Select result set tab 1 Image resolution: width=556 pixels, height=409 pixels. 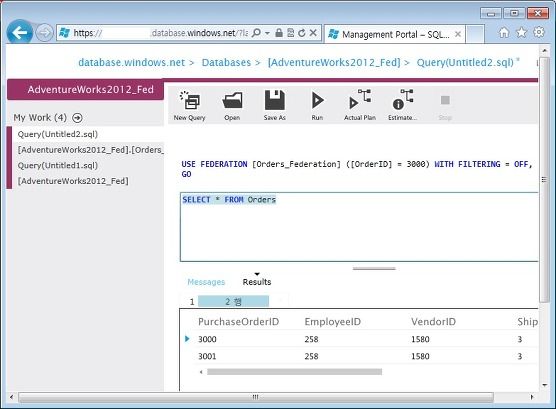point(192,302)
